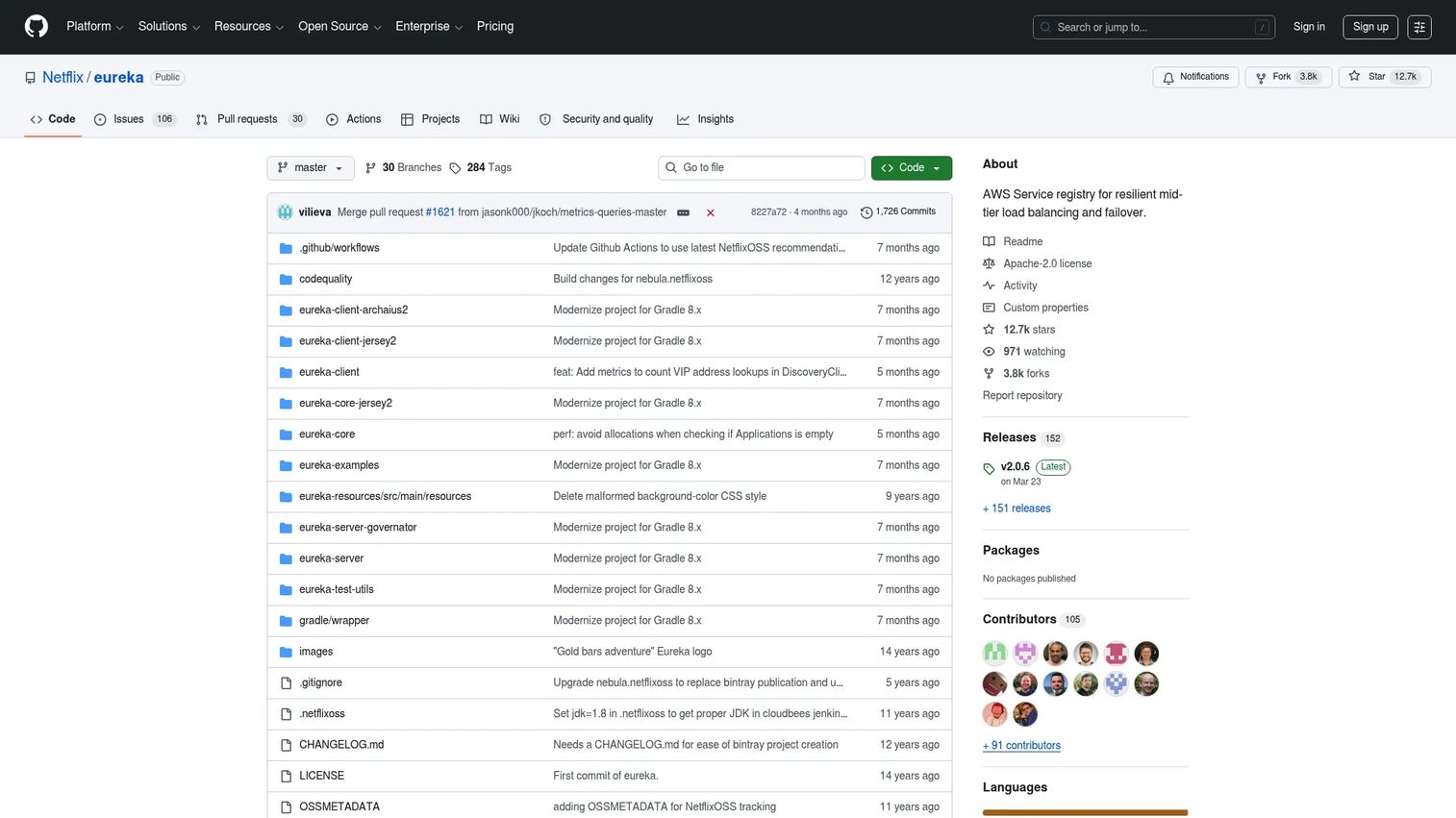This screenshot has height=818, width=1456.
Task: Open the tag icon for 284 Tags
Action: [455, 168]
